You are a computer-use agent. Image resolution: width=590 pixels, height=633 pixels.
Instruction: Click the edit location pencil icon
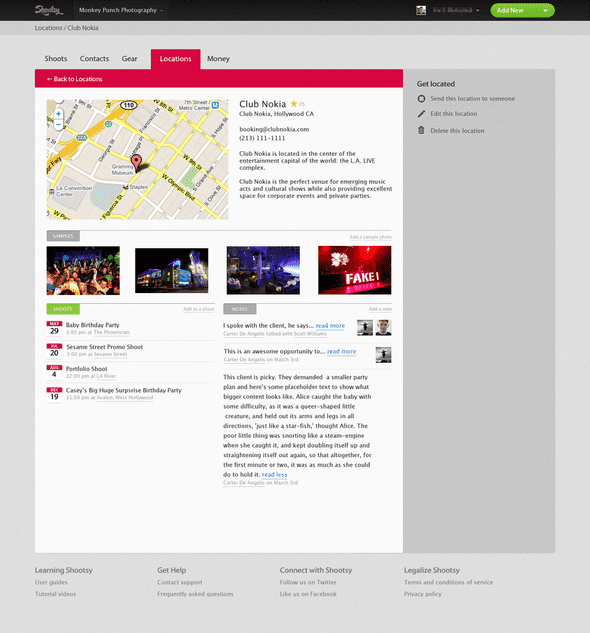[421, 114]
